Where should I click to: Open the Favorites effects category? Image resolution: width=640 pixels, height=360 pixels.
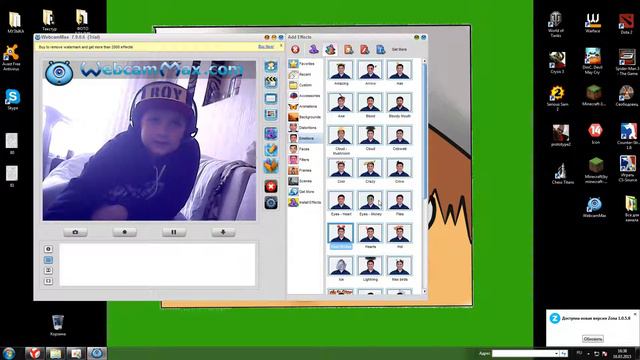pos(305,64)
